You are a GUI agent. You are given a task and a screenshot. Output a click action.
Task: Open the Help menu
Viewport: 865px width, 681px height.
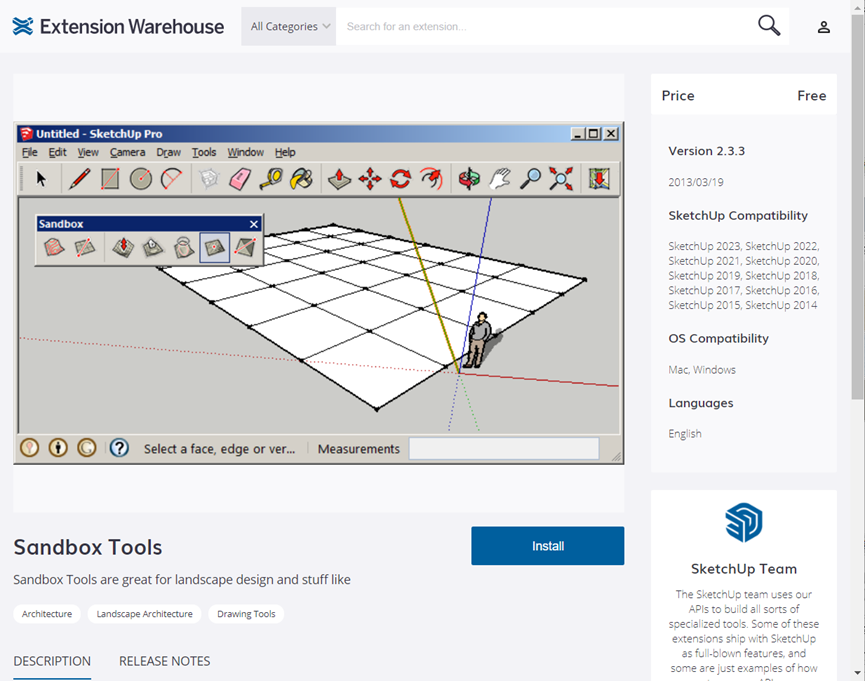(x=285, y=152)
